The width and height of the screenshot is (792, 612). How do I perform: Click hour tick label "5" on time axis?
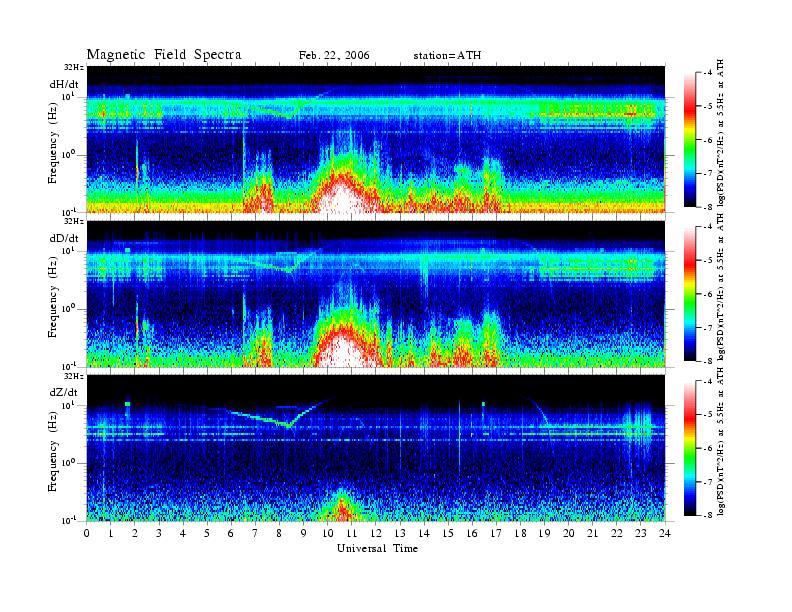[207, 533]
